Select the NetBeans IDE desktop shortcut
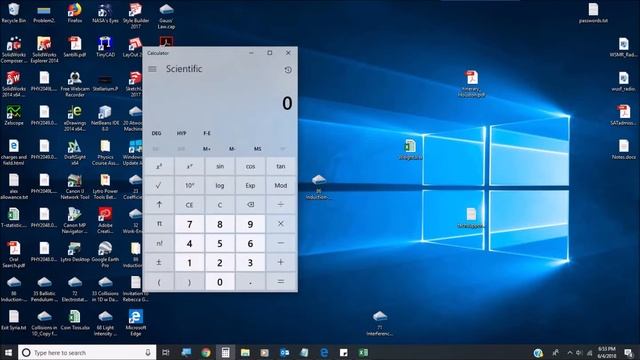This screenshot has height=360, width=640. (x=105, y=118)
